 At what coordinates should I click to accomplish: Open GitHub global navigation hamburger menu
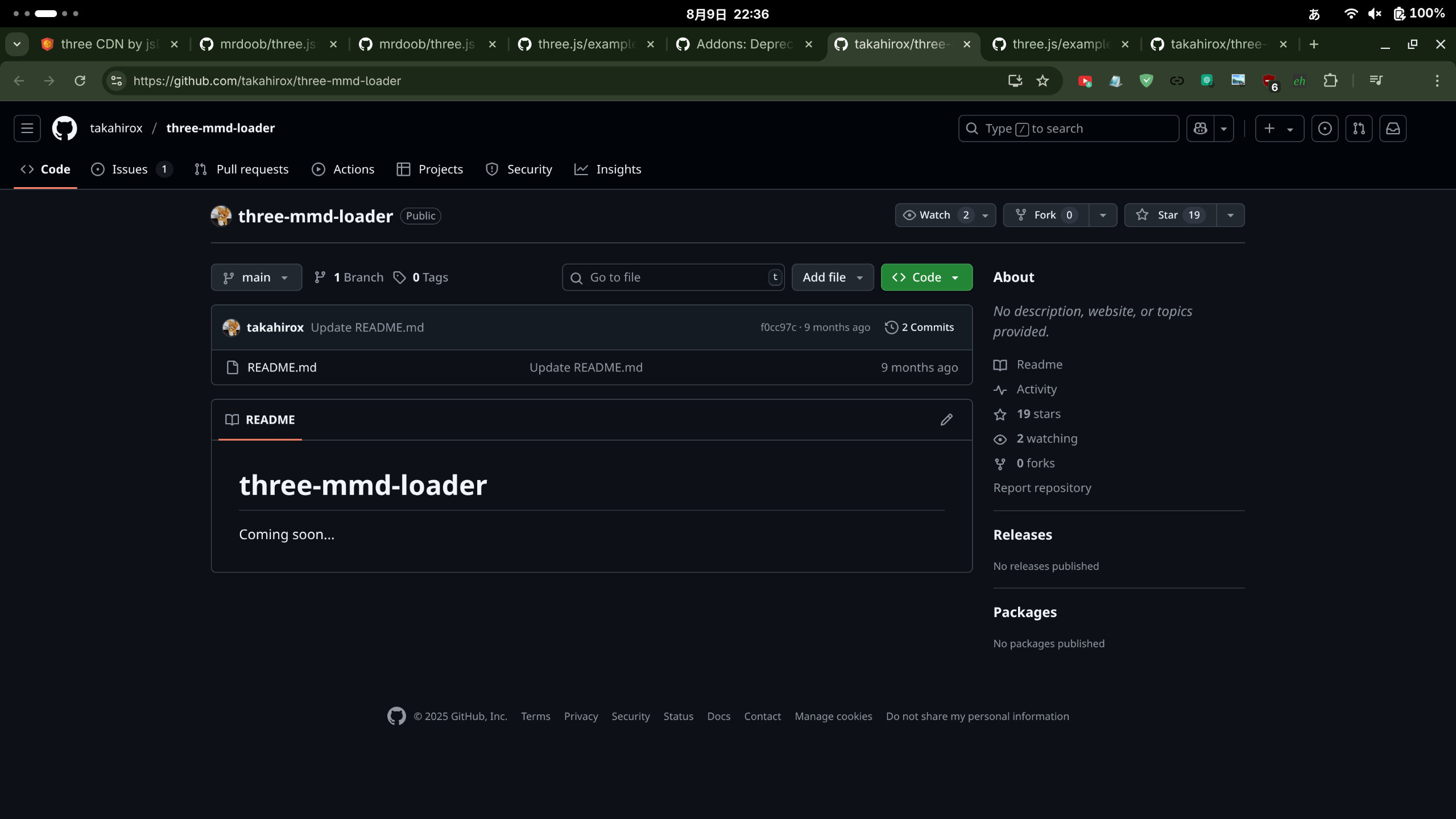point(27,129)
